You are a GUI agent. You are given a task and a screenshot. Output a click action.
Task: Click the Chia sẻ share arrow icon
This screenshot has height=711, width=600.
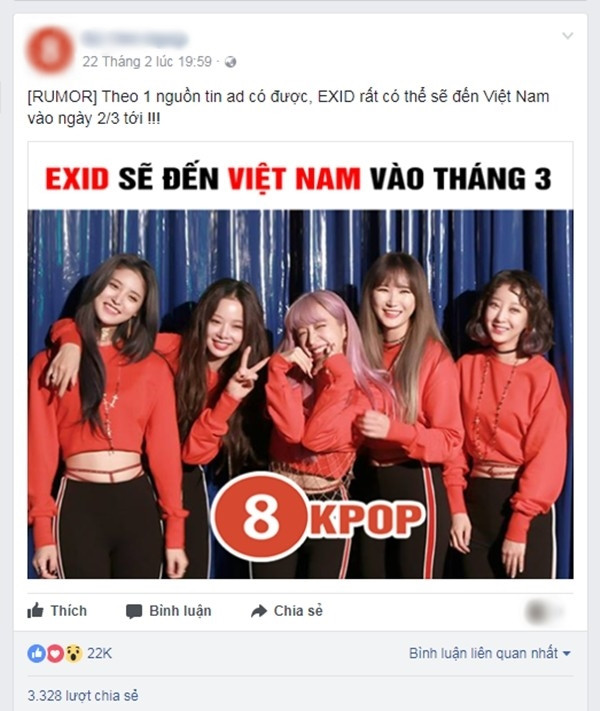click(259, 611)
